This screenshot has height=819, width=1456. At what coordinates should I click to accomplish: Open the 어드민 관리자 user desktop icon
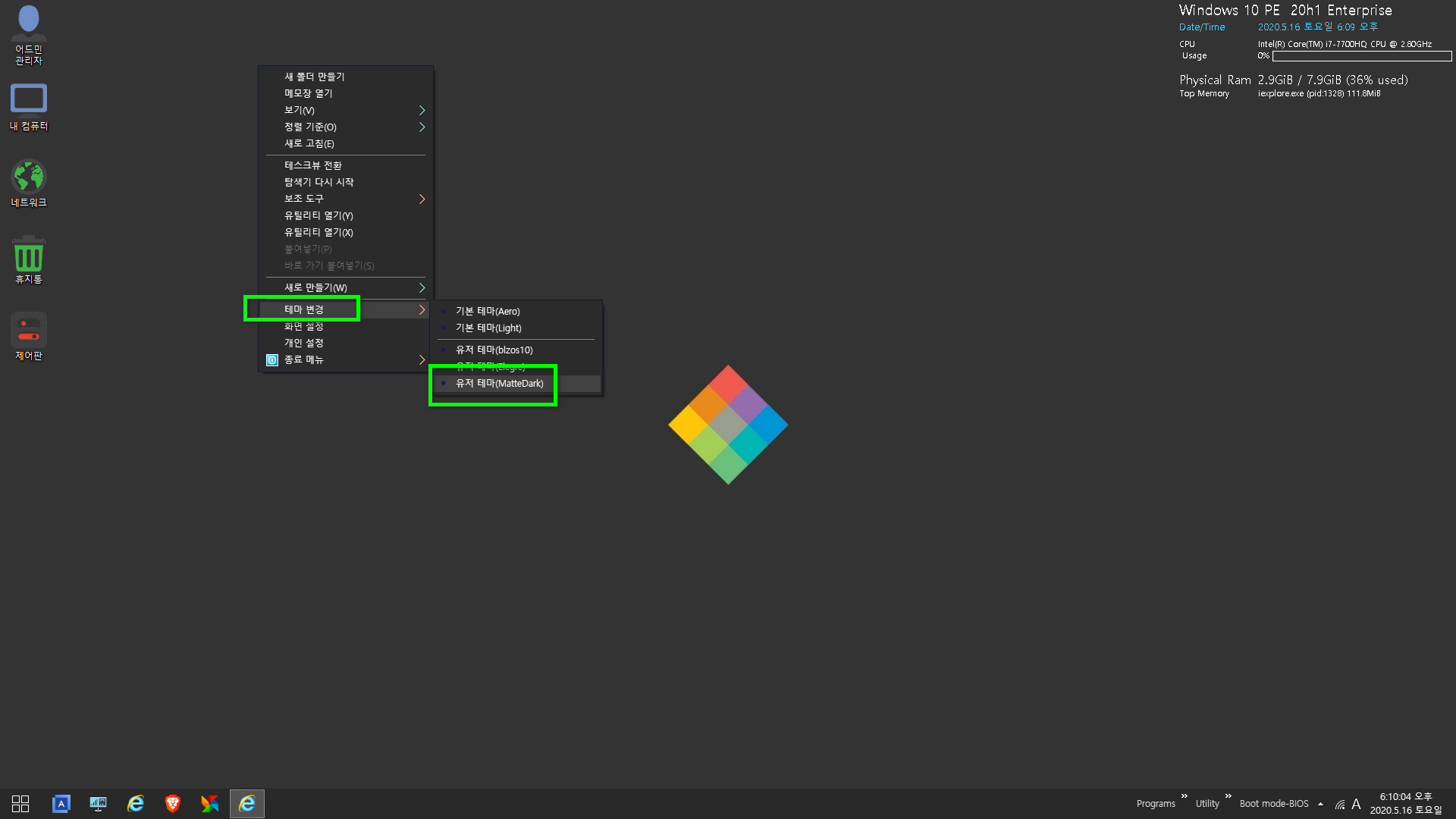[29, 35]
